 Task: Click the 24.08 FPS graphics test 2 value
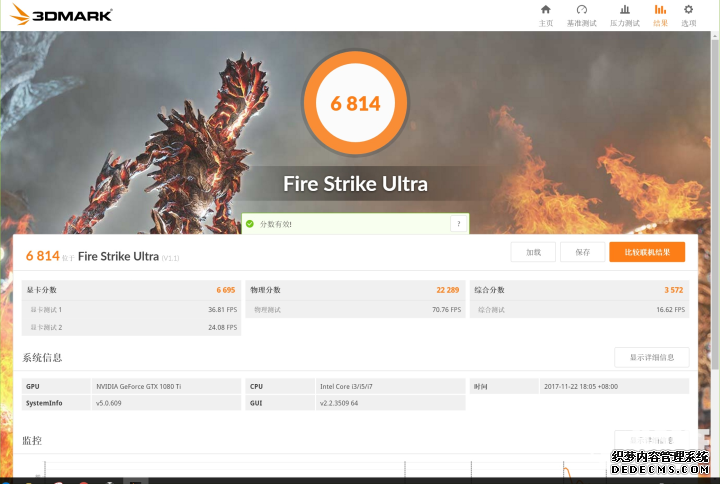pos(223,327)
